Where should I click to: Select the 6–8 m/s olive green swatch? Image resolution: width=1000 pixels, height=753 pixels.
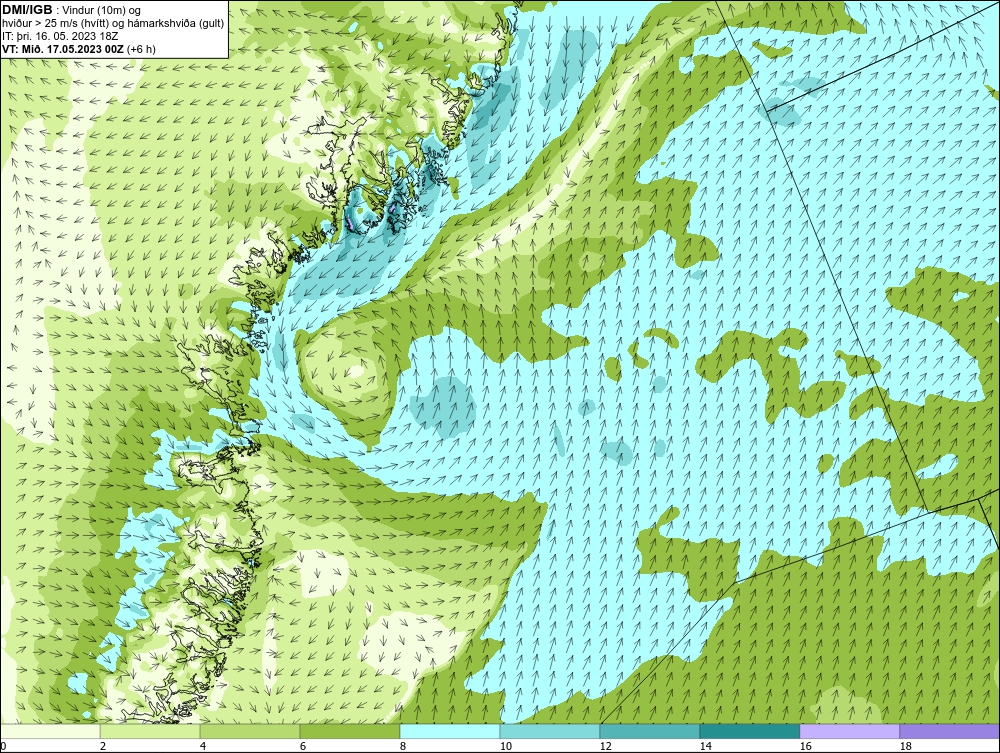pyautogui.click(x=350, y=731)
